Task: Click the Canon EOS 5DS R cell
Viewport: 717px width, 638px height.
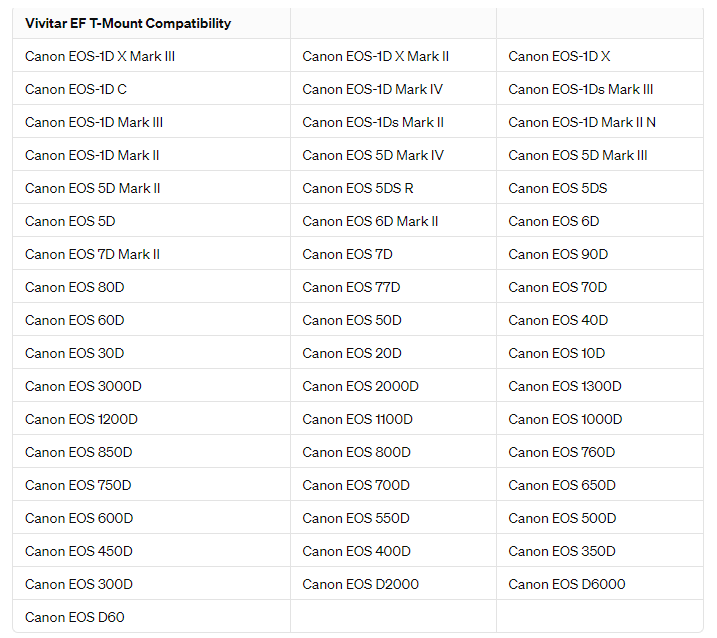Action: click(x=358, y=188)
